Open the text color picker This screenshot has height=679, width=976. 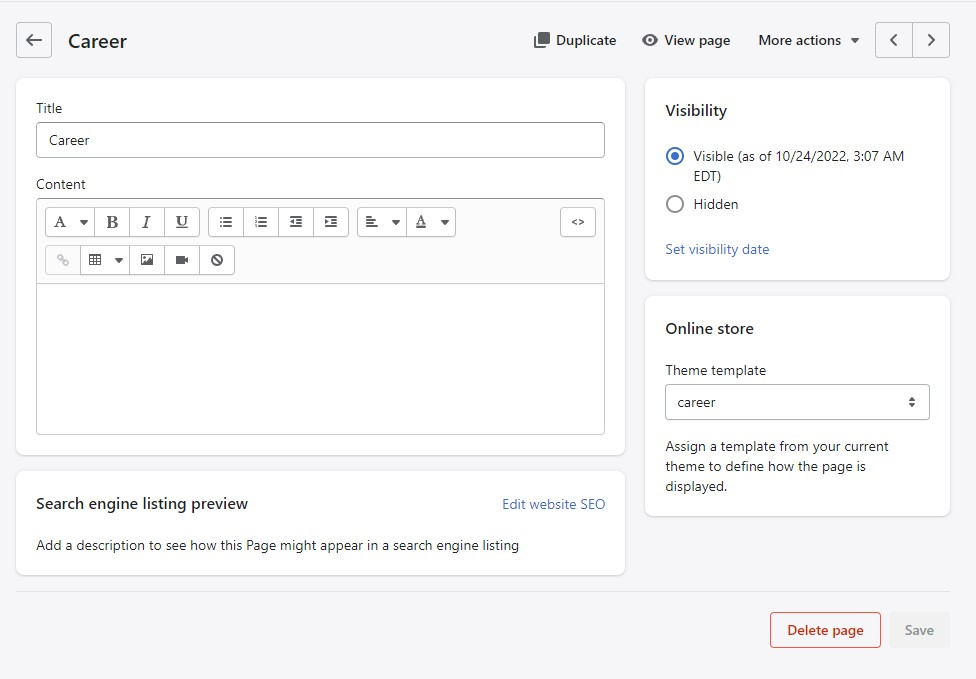pyautogui.click(x=431, y=222)
